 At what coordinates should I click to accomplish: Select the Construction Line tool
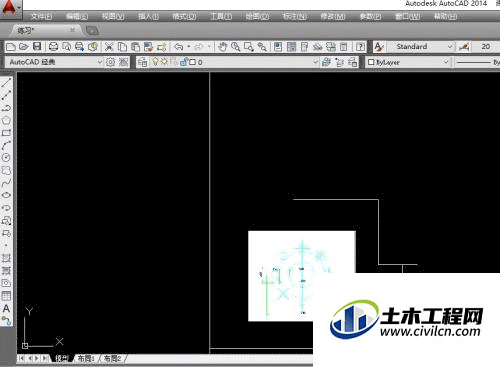coord(6,95)
